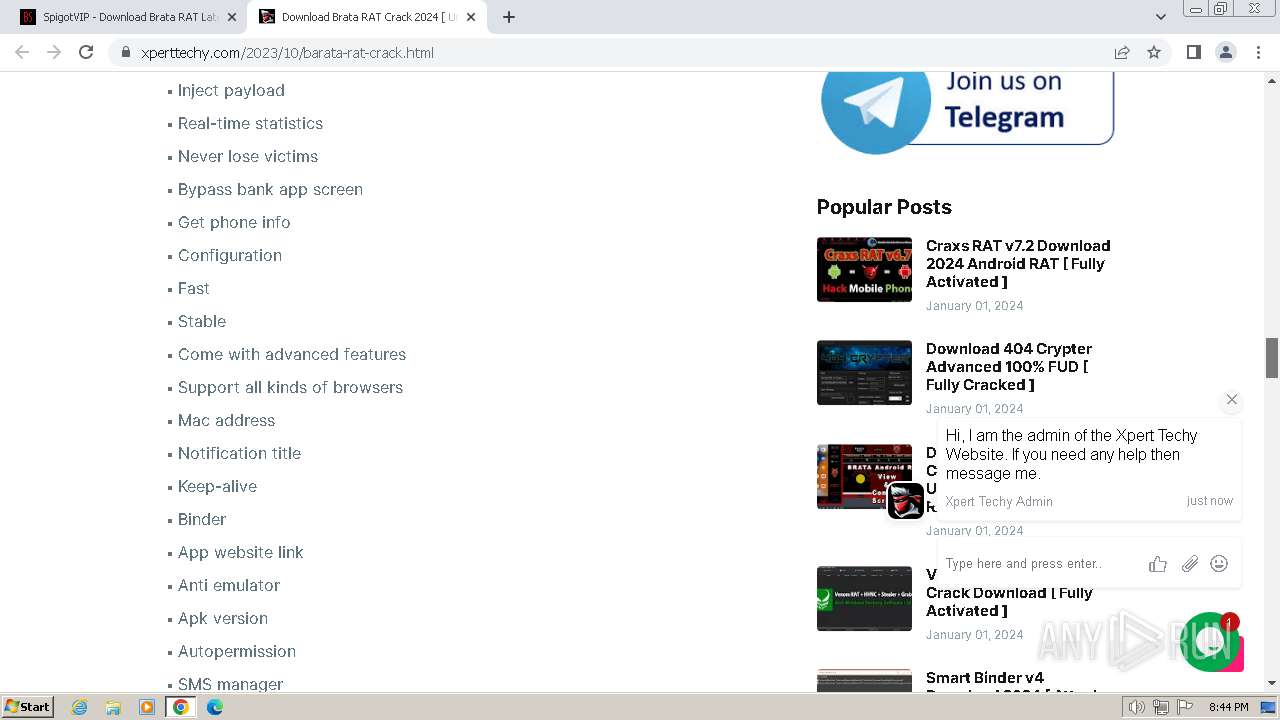The width and height of the screenshot is (1280, 720).
Task: Click the 'Notification title' list item
Action: tap(239, 453)
